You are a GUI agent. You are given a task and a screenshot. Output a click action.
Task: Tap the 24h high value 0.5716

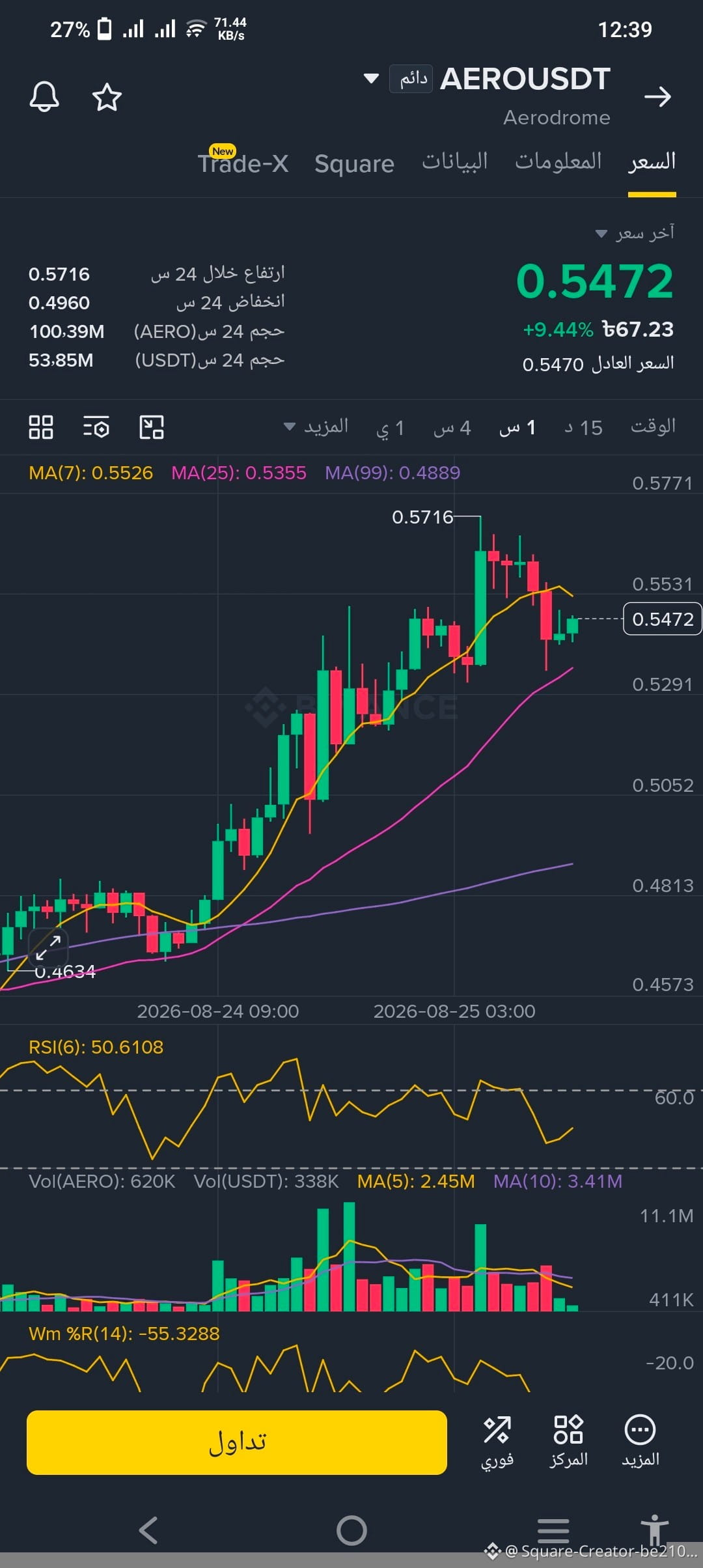(x=59, y=274)
